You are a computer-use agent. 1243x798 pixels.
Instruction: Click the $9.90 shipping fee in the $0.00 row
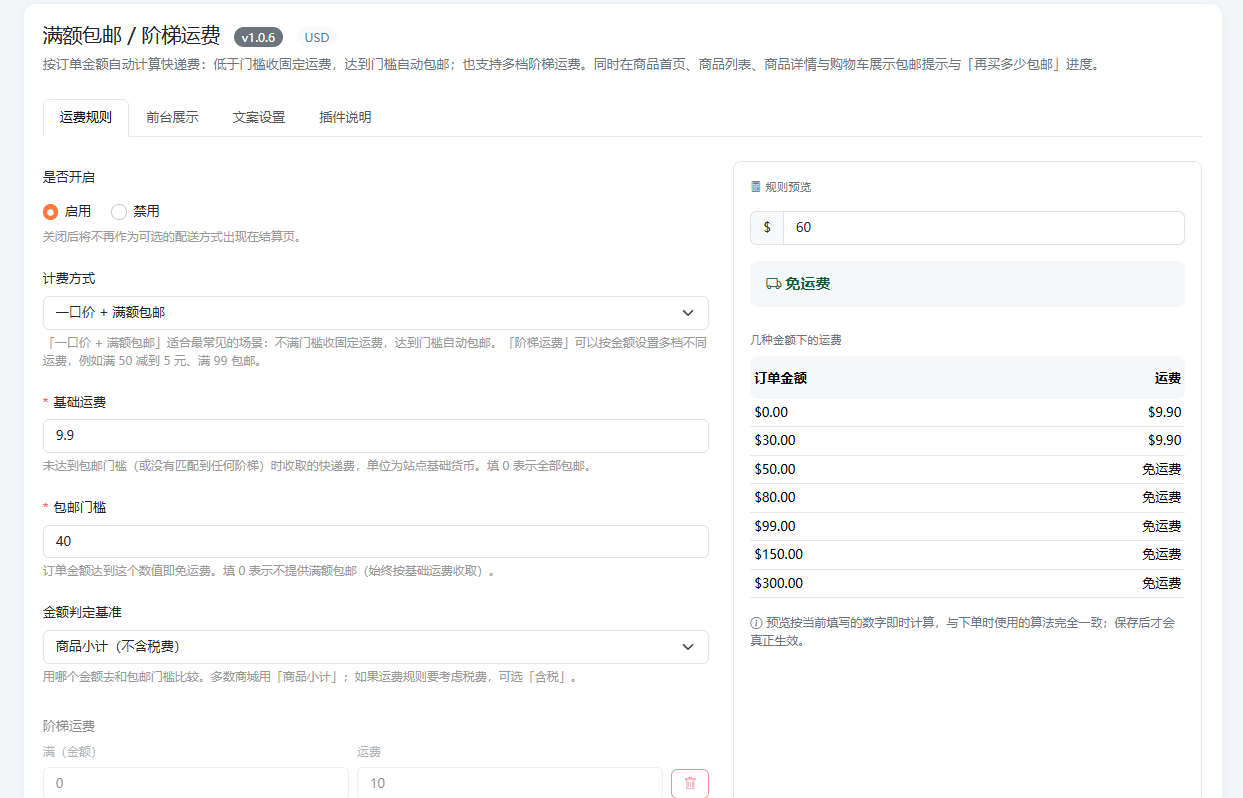[1164, 412]
